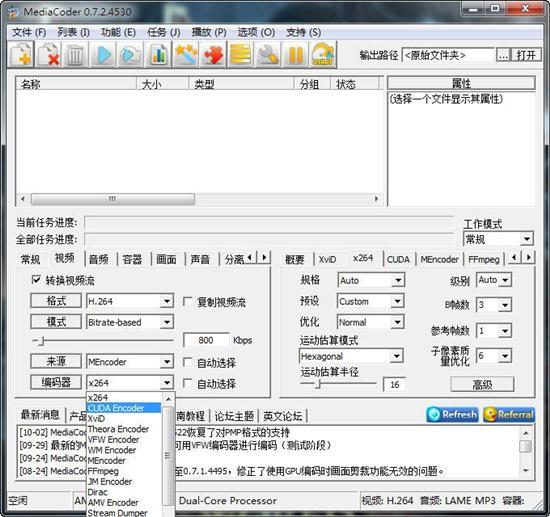Open the wrench settings icon
This screenshot has width=550, height=517.
point(268,54)
